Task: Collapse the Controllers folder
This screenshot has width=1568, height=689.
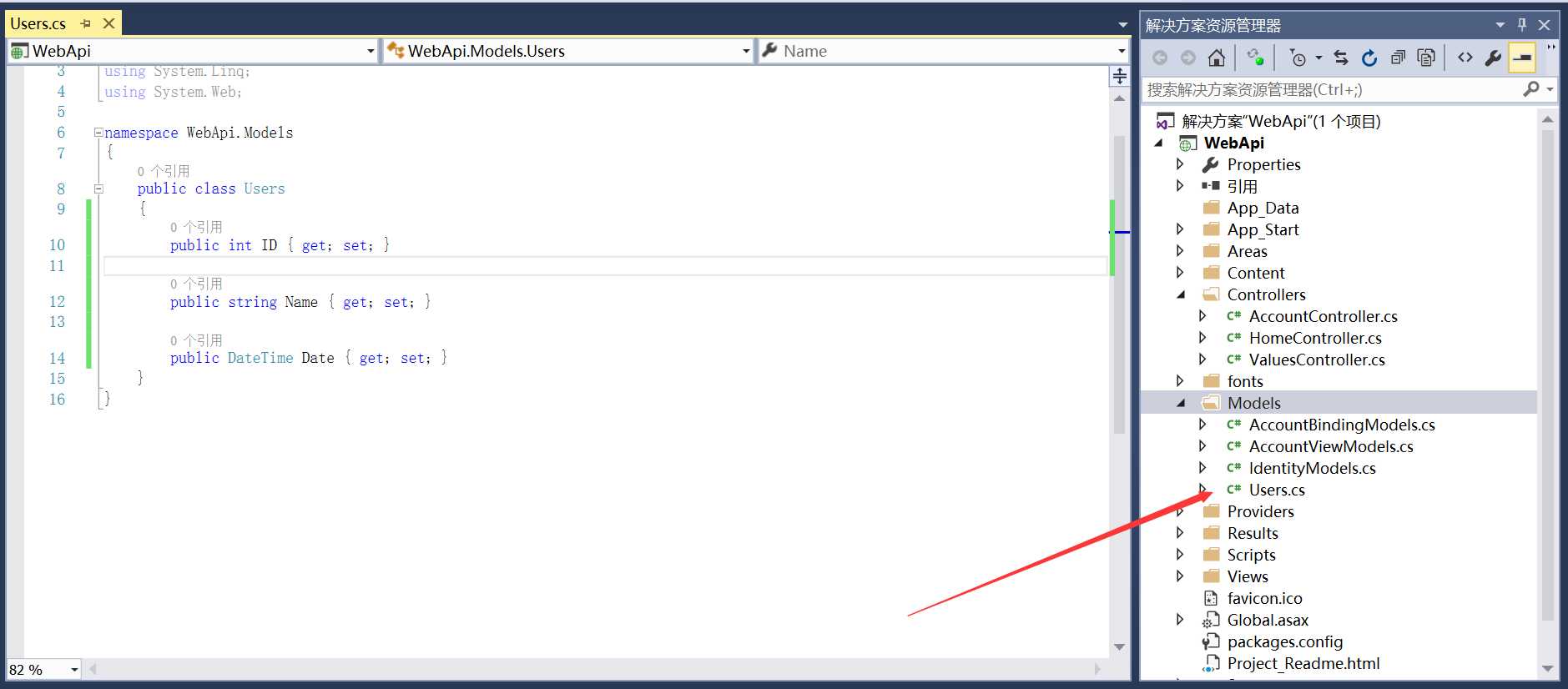Action: tap(1181, 294)
